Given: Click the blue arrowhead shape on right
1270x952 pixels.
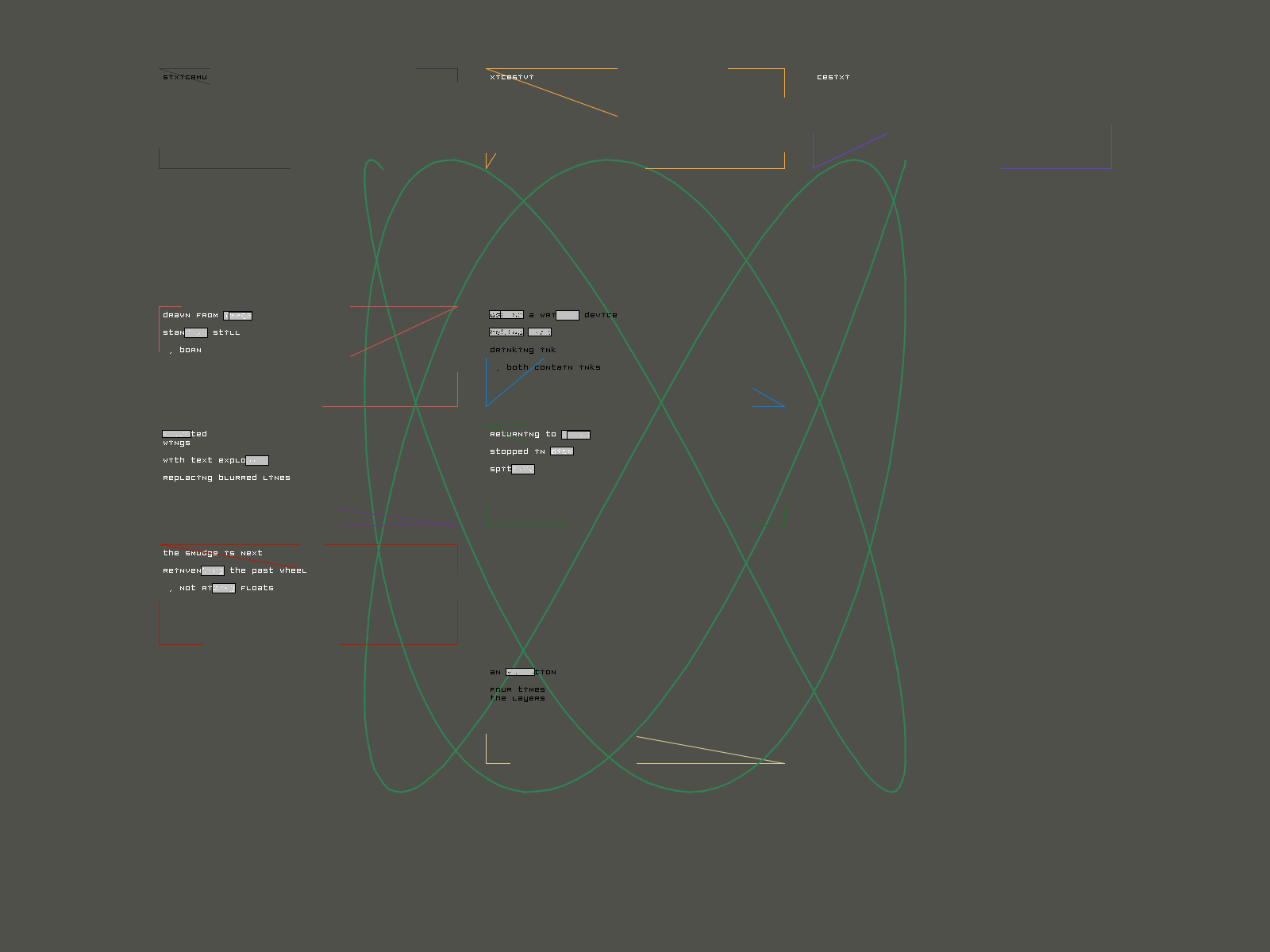Looking at the screenshot, I should (x=768, y=398).
